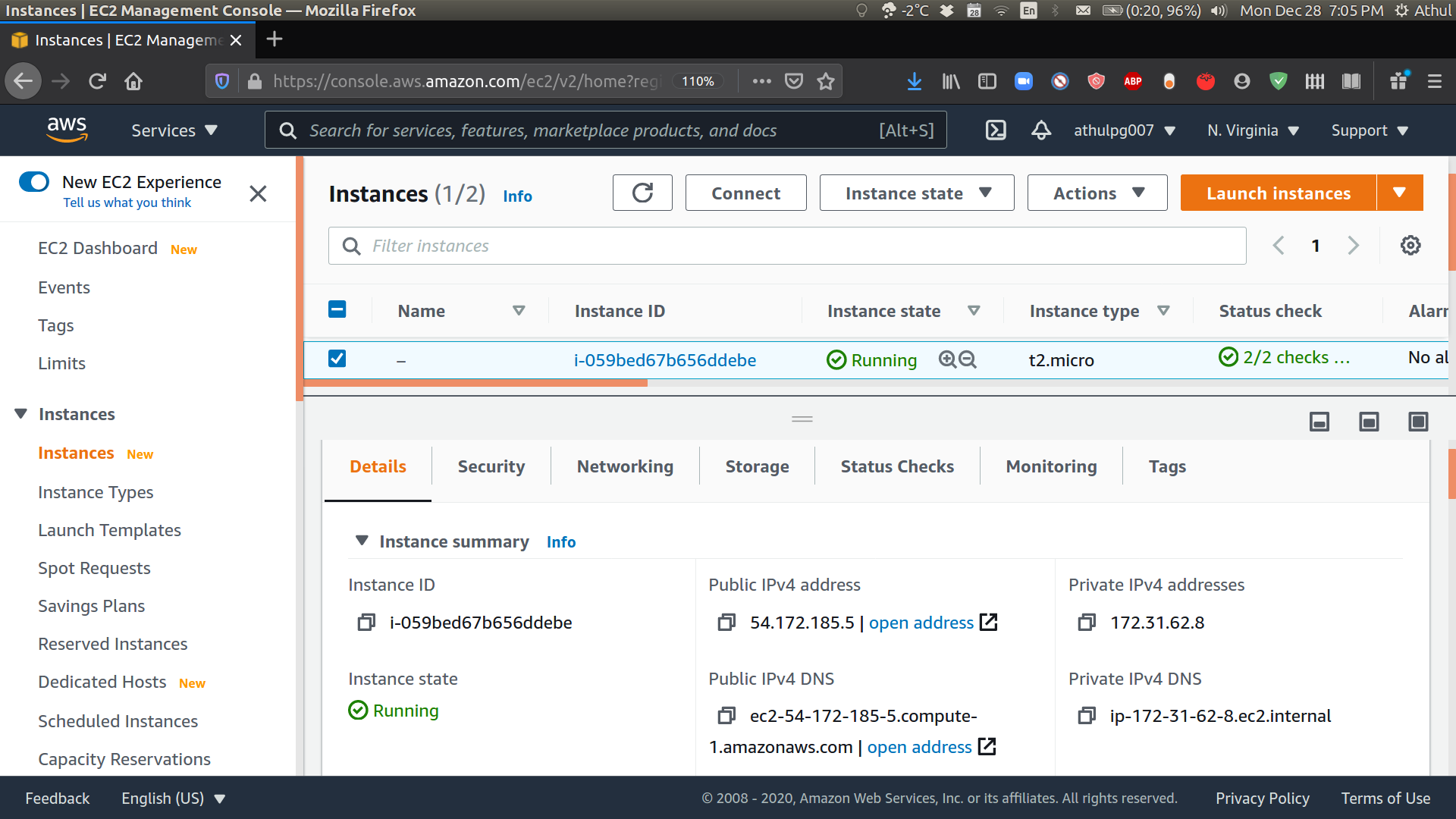The height and width of the screenshot is (819, 1456).
Task: Open the N. Virginia region selector
Action: 1254,130
